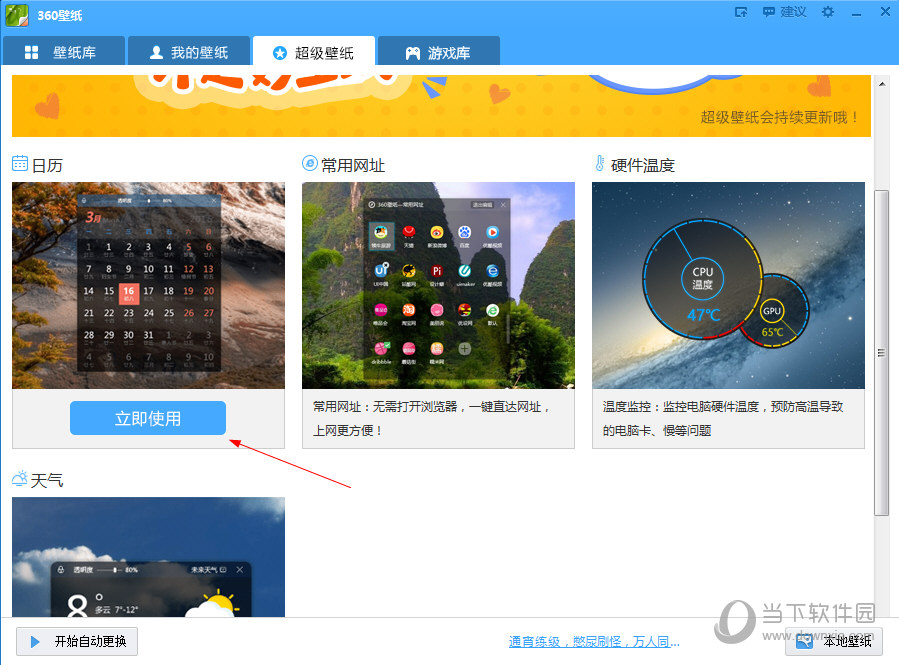899x665 pixels.
Task: Open the 壁纸库 wallpaper library tab
Action: [63, 52]
